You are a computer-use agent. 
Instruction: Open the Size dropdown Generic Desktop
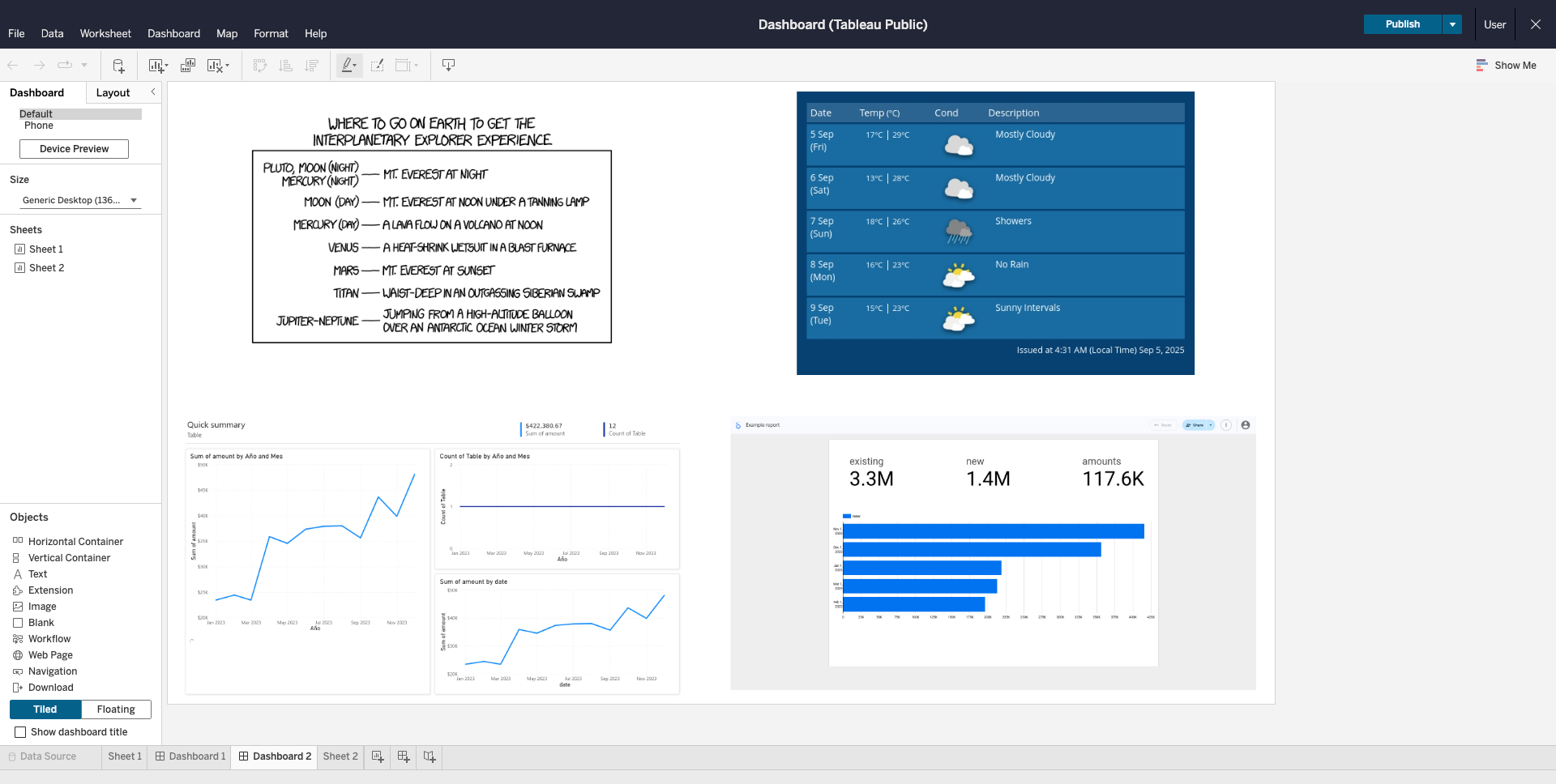[79, 200]
